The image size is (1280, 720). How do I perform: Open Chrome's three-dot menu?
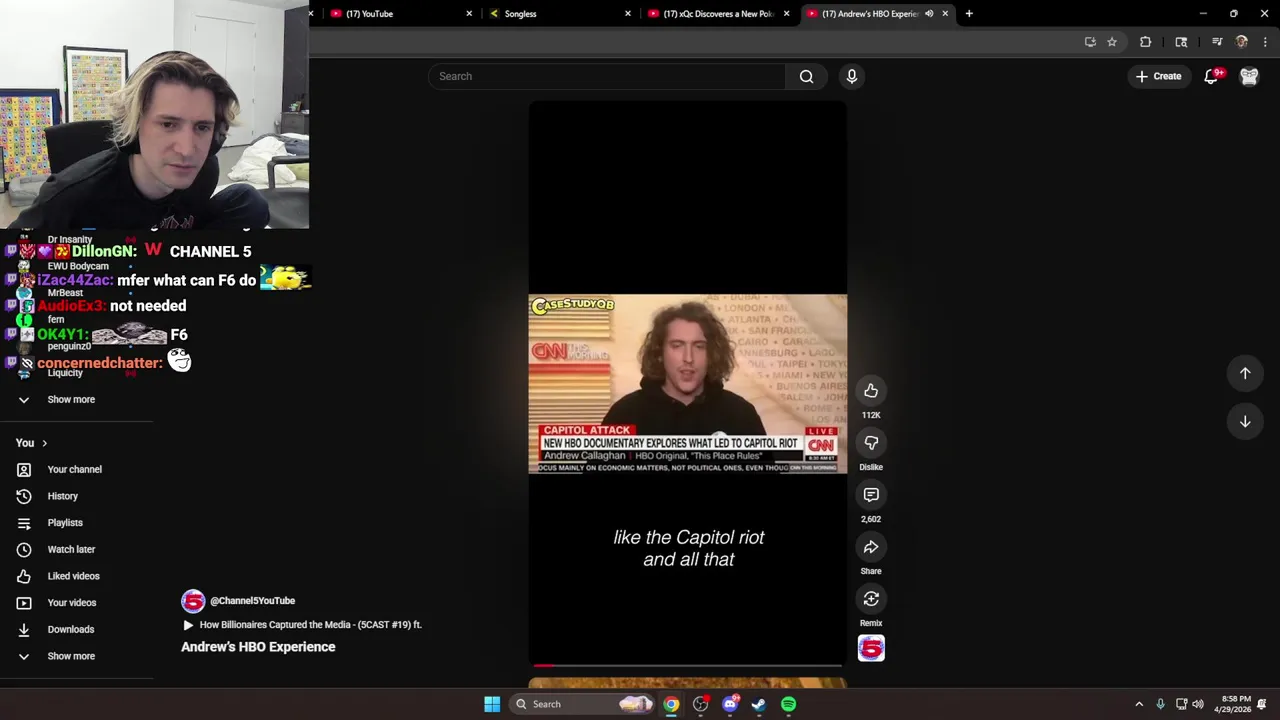(1266, 42)
